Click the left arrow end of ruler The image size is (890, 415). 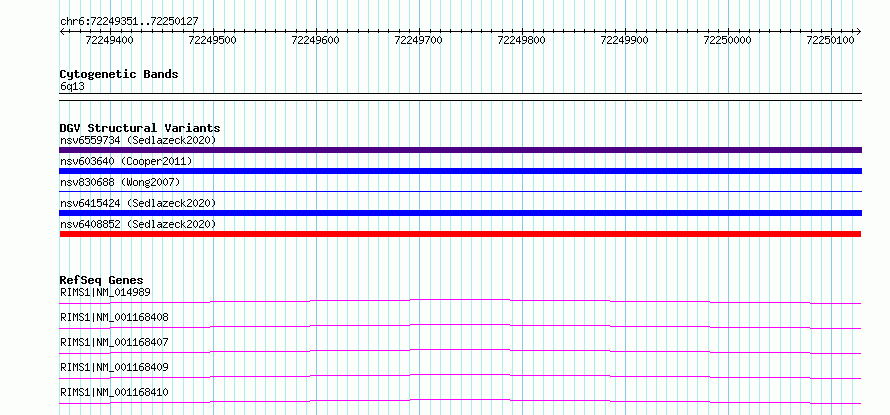tap(62, 31)
